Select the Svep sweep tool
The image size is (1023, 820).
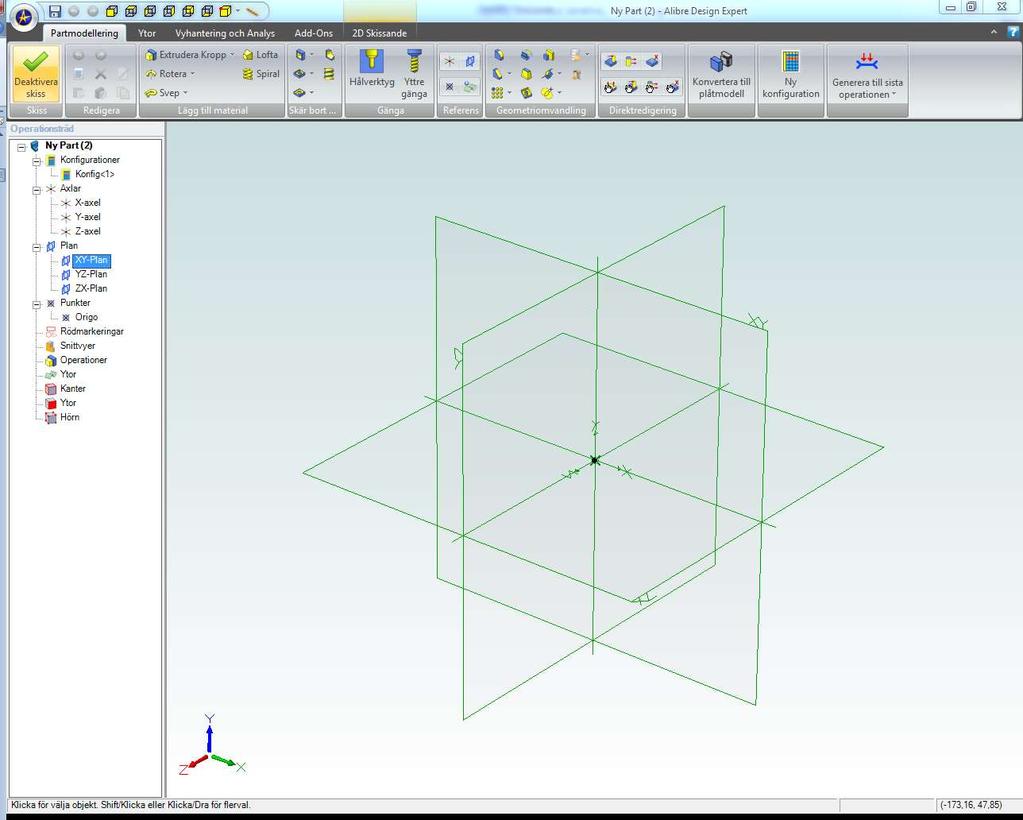coord(163,93)
